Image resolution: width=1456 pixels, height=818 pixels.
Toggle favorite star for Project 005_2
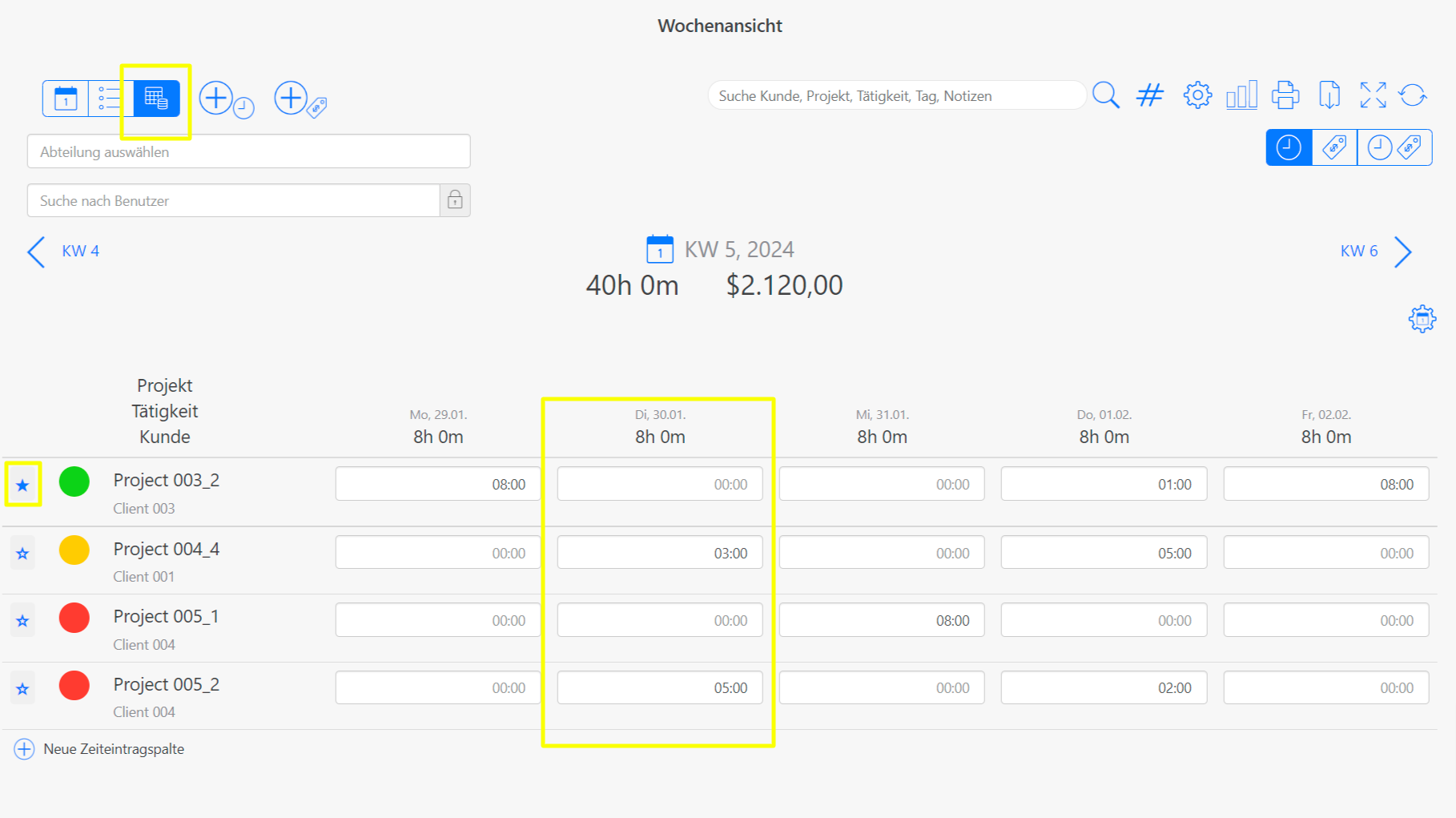(x=22, y=688)
